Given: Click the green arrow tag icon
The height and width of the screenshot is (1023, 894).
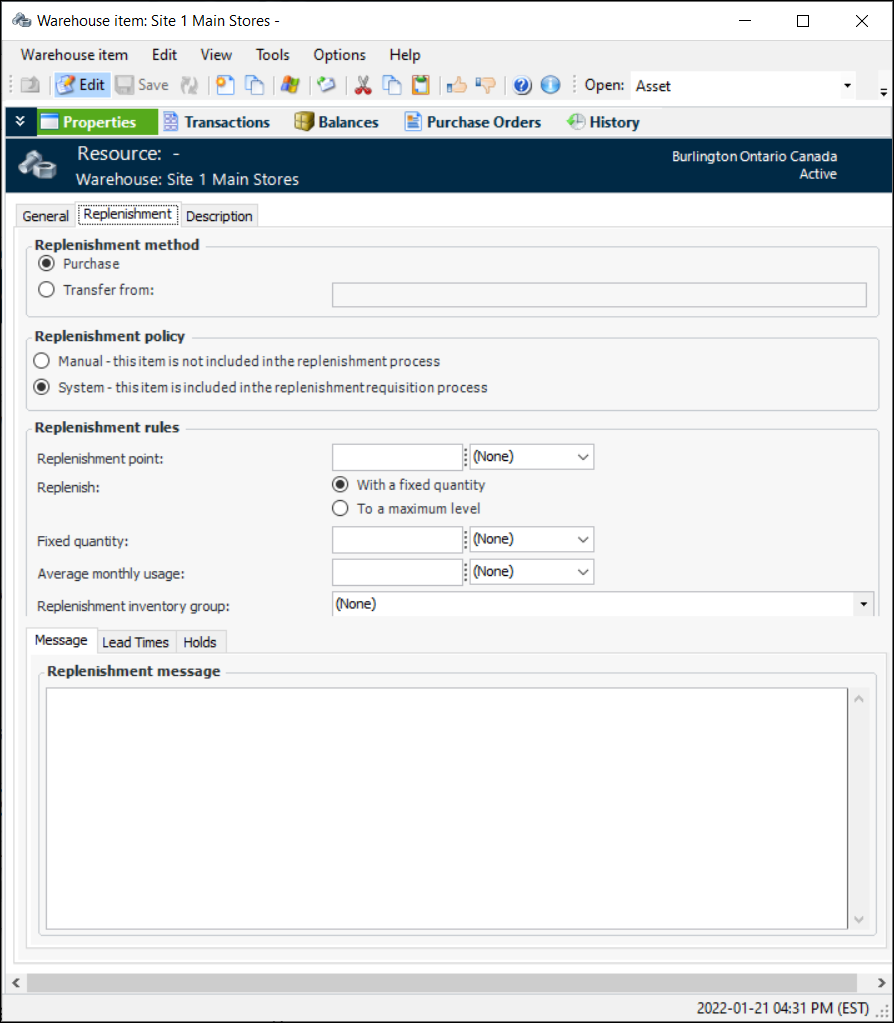Looking at the screenshot, I should [x=326, y=85].
